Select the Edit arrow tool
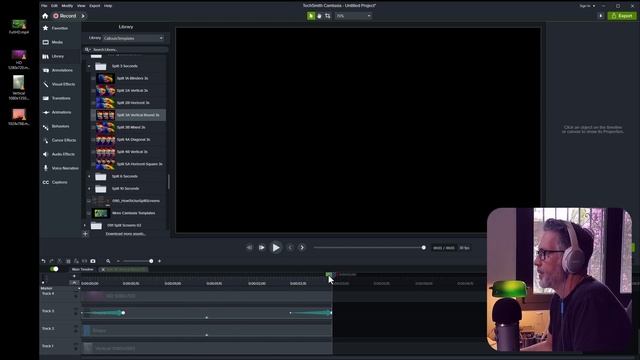The image size is (640, 360). coord(311,16)
